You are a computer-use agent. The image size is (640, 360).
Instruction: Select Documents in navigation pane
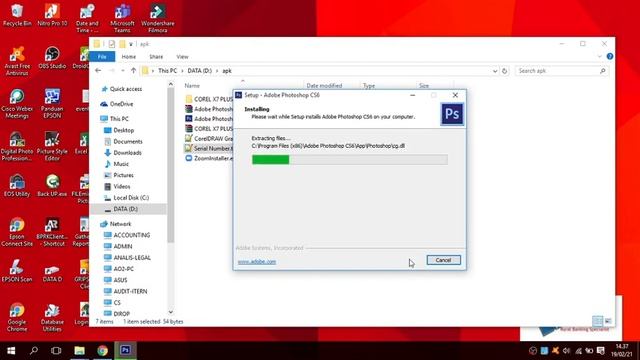pos(128,142)
